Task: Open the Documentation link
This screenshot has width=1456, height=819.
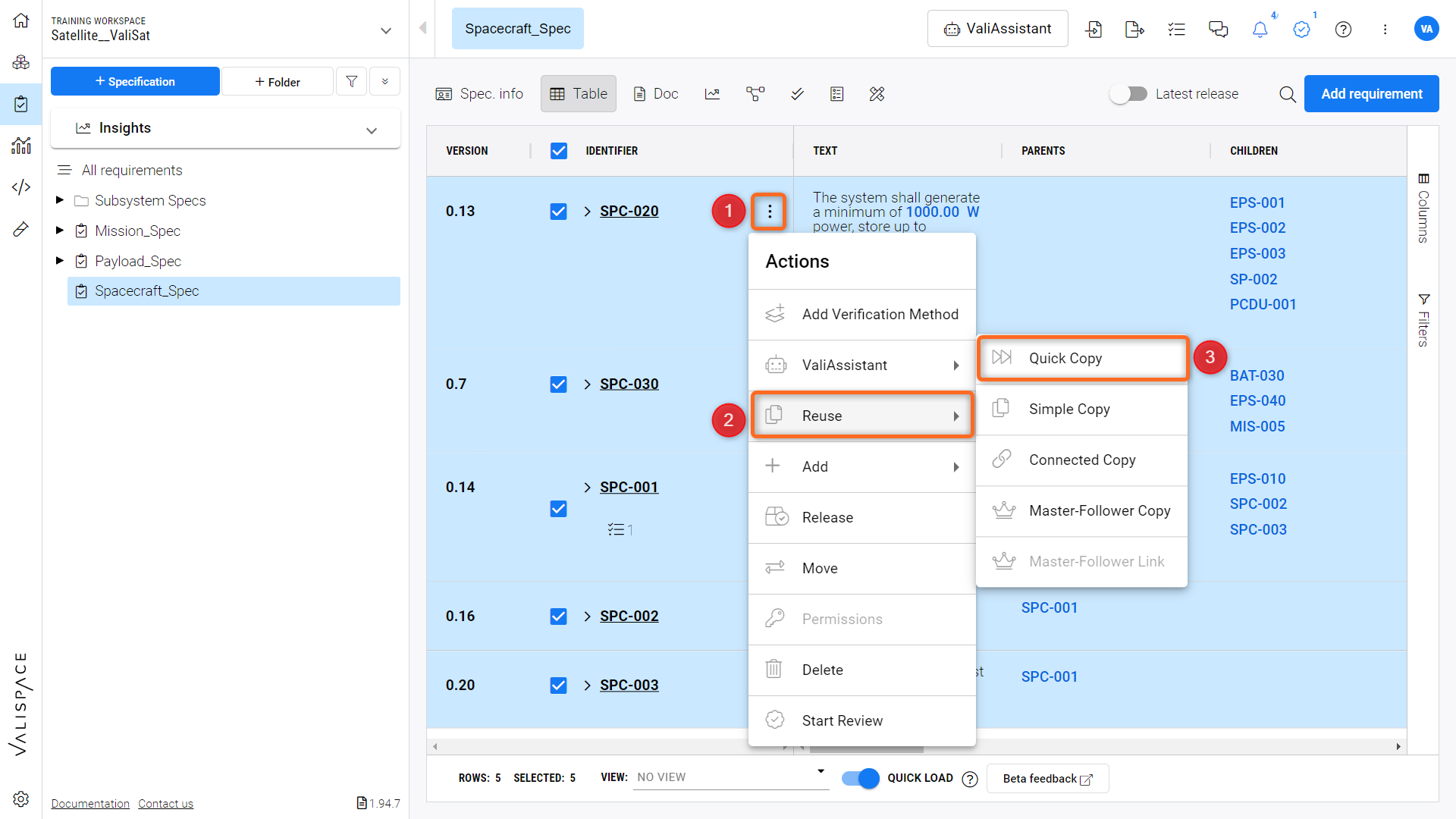Action: coord(90,803)
